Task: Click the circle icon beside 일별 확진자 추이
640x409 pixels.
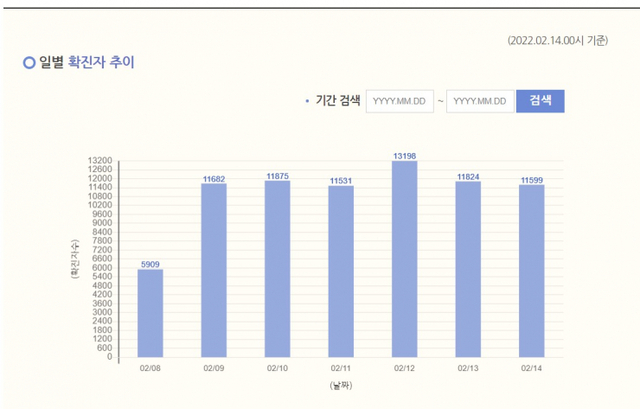Action: (29, 63)
